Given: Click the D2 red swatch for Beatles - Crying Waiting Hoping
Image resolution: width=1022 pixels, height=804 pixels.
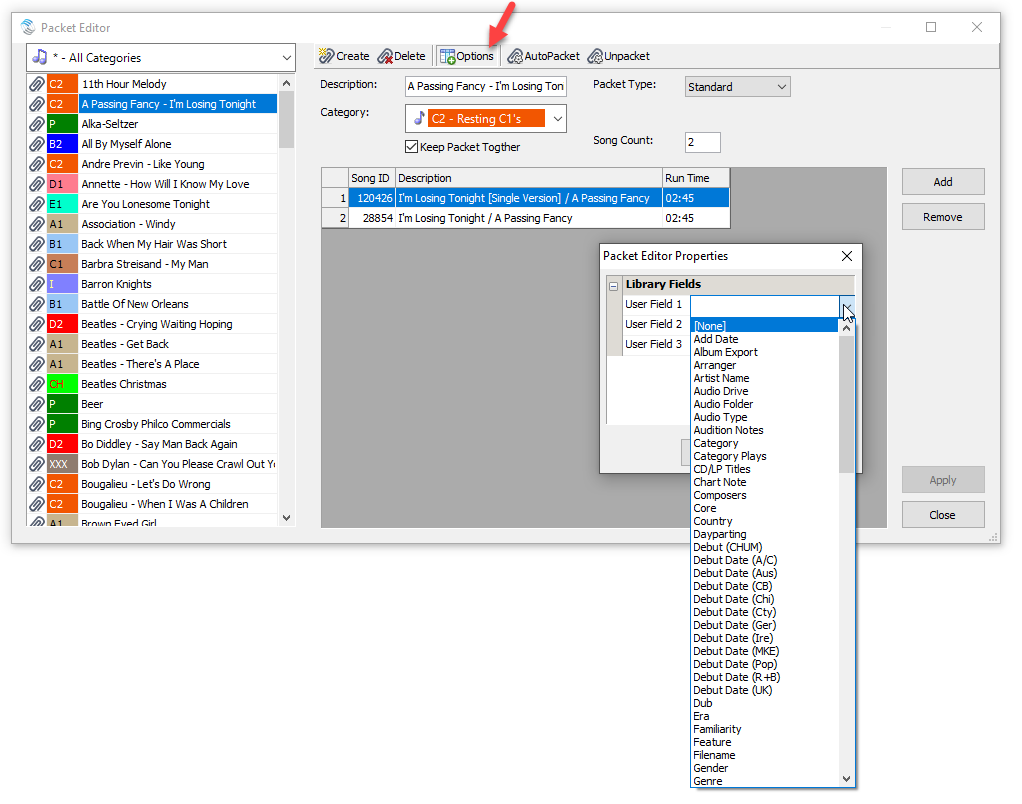Looking at the screenshot, I should pyautogui.click(x=62, y=324).
